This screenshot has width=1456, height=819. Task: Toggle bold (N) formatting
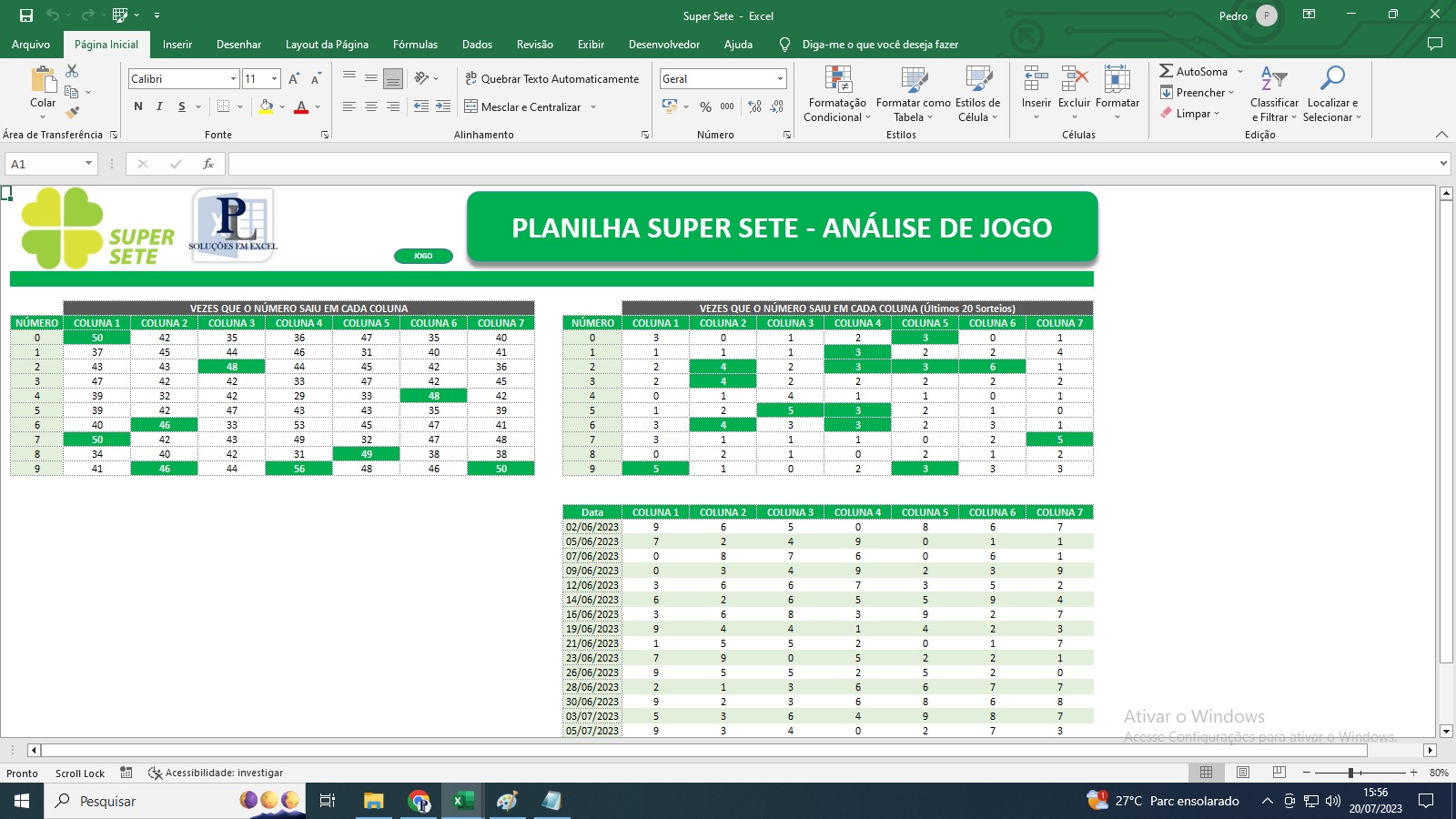[x=138, y=106]
